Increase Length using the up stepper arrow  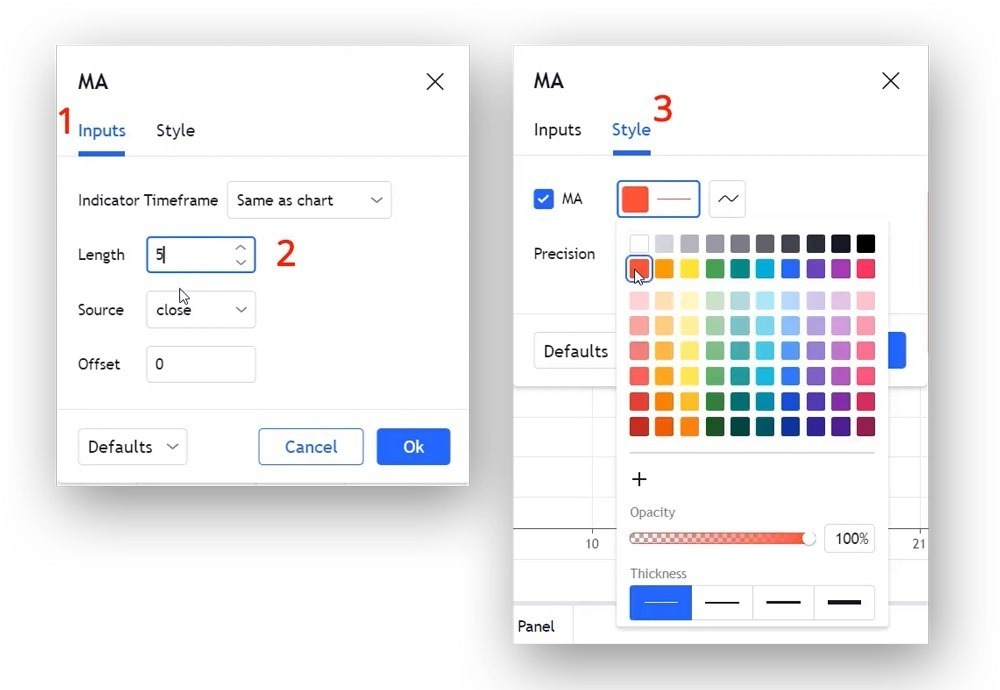coord(240,247)
